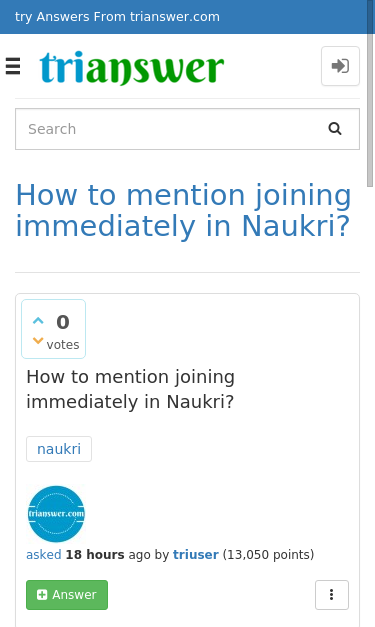Open the question title heading link
The image size is (375, 627).
183,210
